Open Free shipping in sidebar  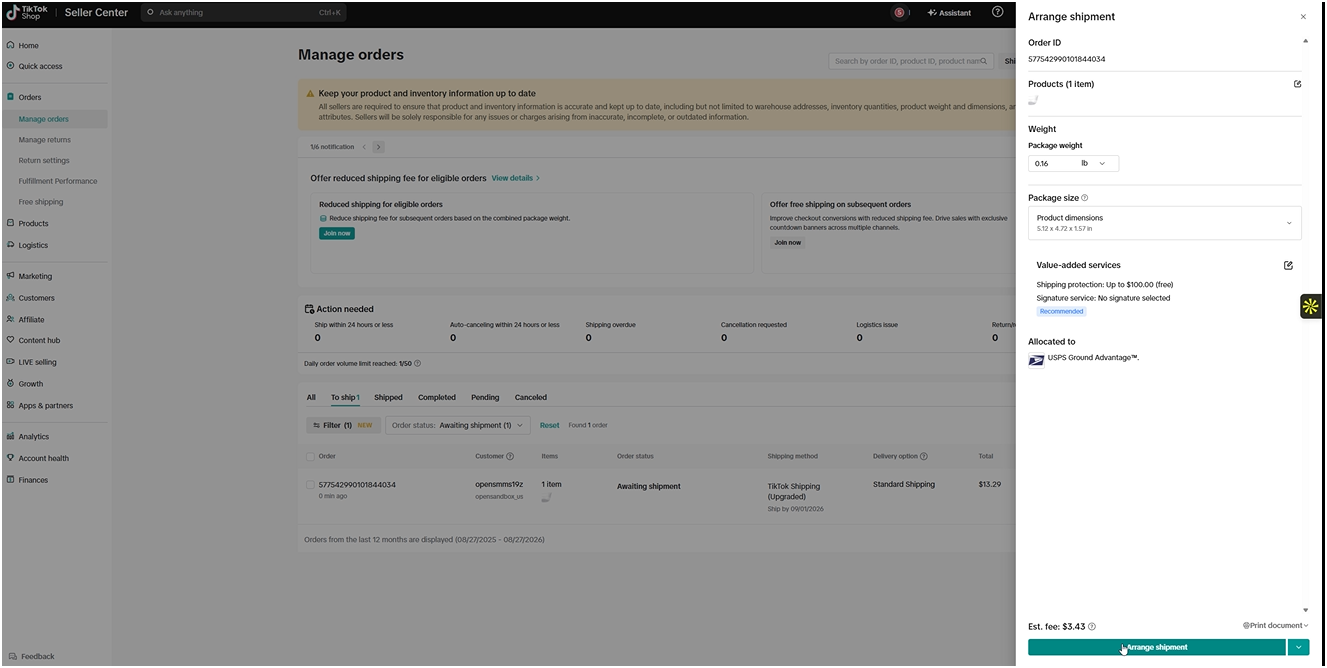click(x=41, y=202)
